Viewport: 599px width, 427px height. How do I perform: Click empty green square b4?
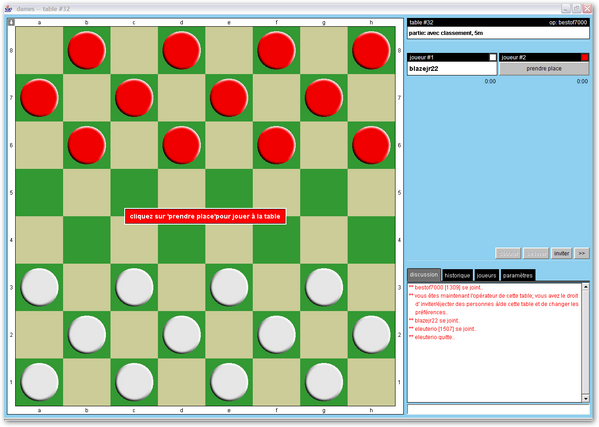pyautogui.click(x=87, y=240)
